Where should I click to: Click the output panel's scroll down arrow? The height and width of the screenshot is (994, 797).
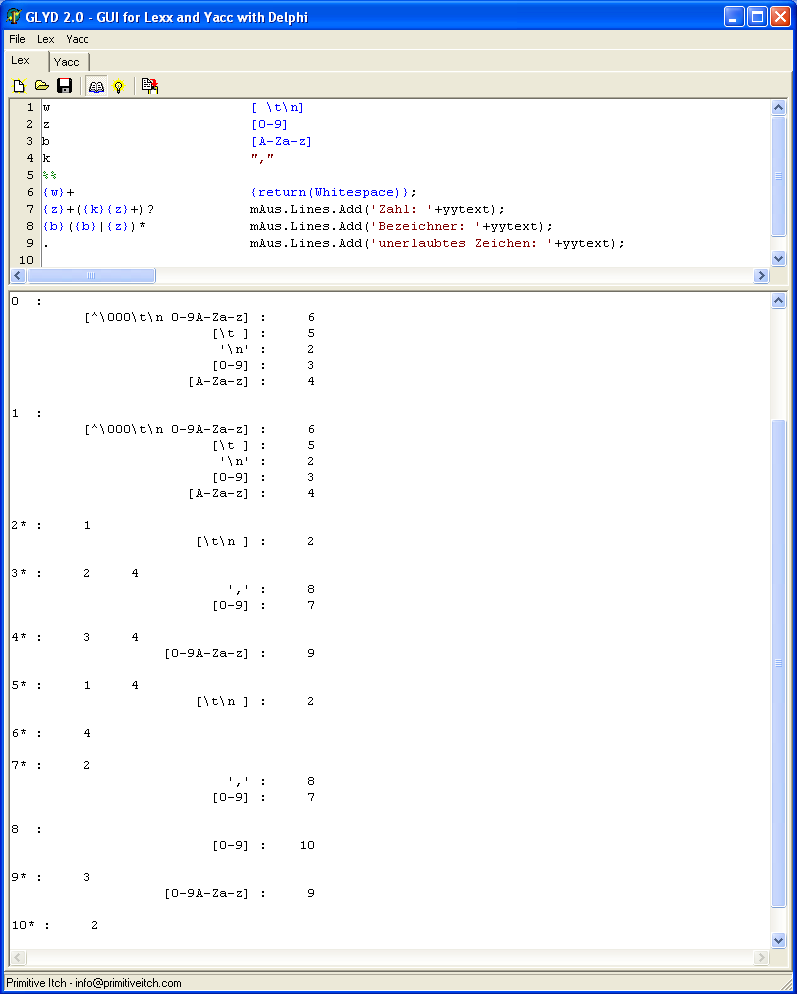pyautogui.click(x=779, y=940)
